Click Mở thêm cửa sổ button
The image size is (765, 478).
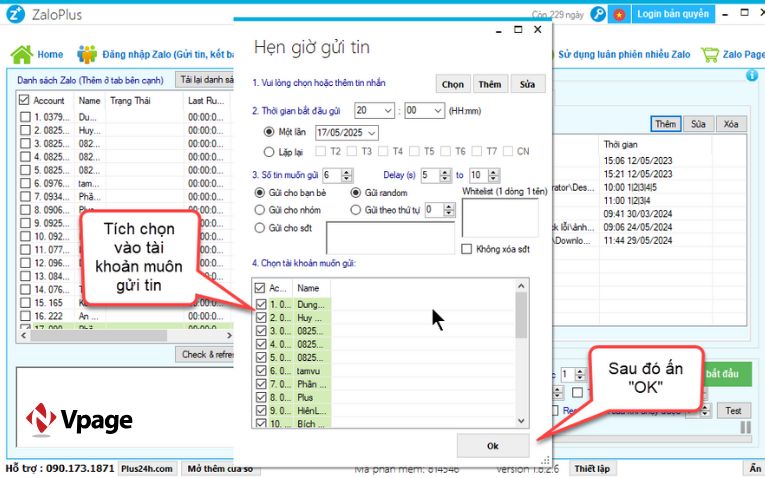(x=221, y=469)
